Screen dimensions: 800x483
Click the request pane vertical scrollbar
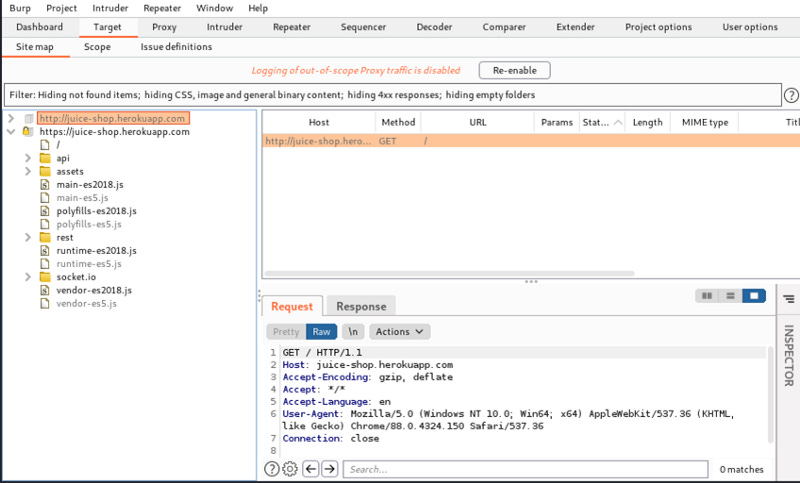pyautogui.click(x=769, y=394)
